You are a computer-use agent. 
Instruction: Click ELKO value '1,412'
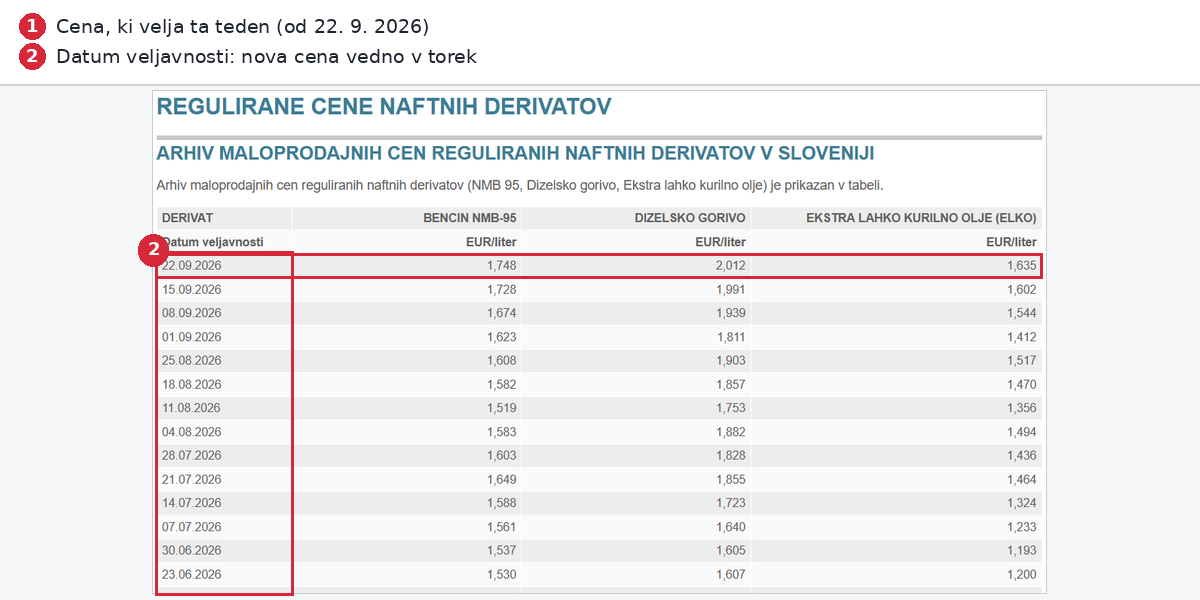pyautogui.click(x=1022, y=337)
